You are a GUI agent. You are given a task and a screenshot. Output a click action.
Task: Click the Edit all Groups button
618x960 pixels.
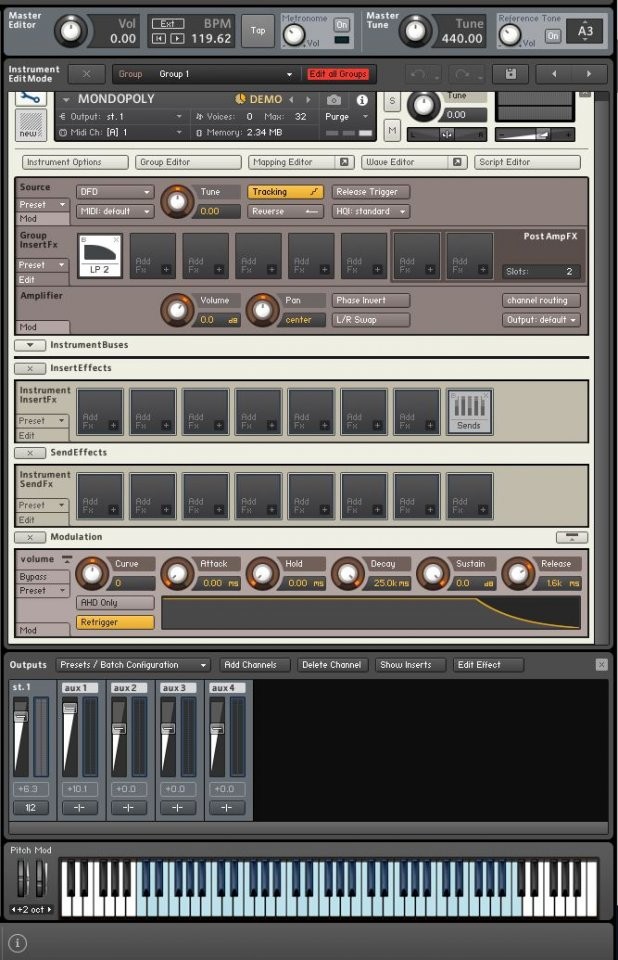pos(338,74)
